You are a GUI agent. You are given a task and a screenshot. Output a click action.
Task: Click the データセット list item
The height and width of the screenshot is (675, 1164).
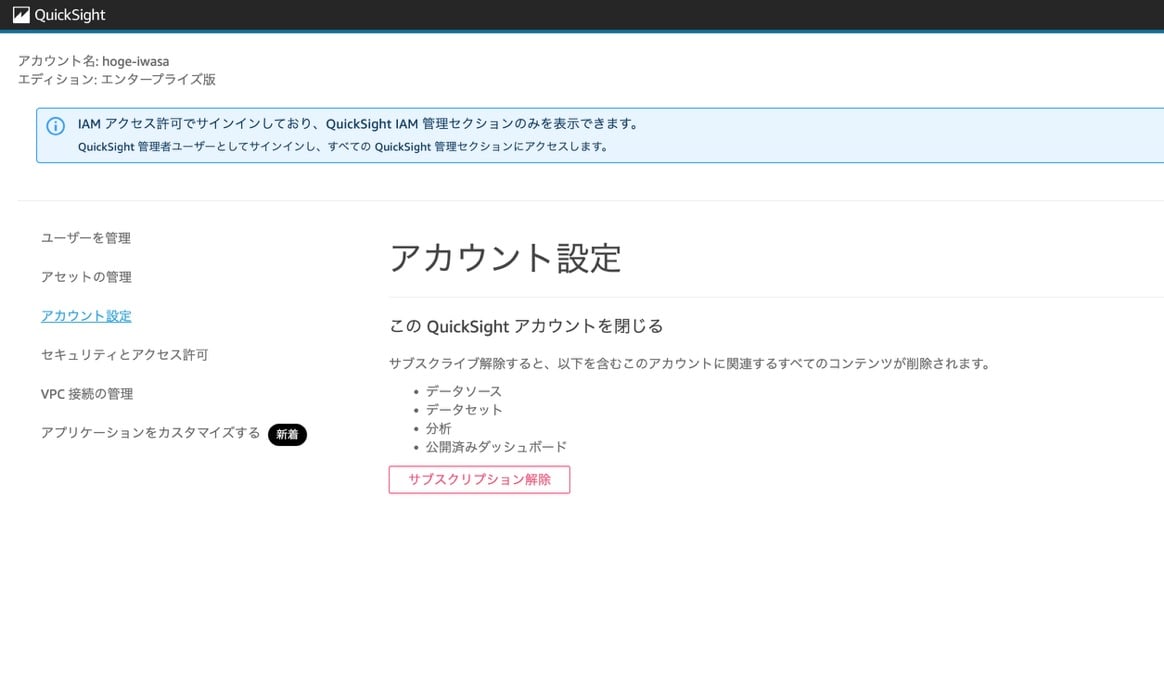[x=463, y=410]
